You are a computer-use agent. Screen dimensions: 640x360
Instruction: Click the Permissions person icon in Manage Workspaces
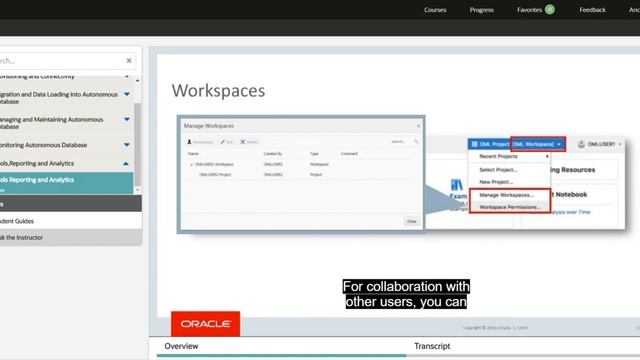189,142
